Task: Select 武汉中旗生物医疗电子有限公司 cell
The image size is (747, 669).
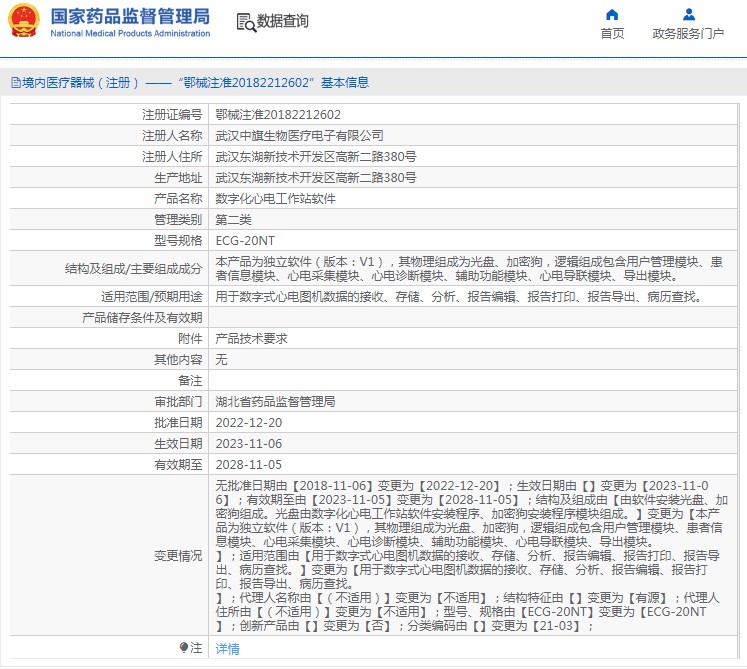Action: pyautogui.click(x=299, y=136)
